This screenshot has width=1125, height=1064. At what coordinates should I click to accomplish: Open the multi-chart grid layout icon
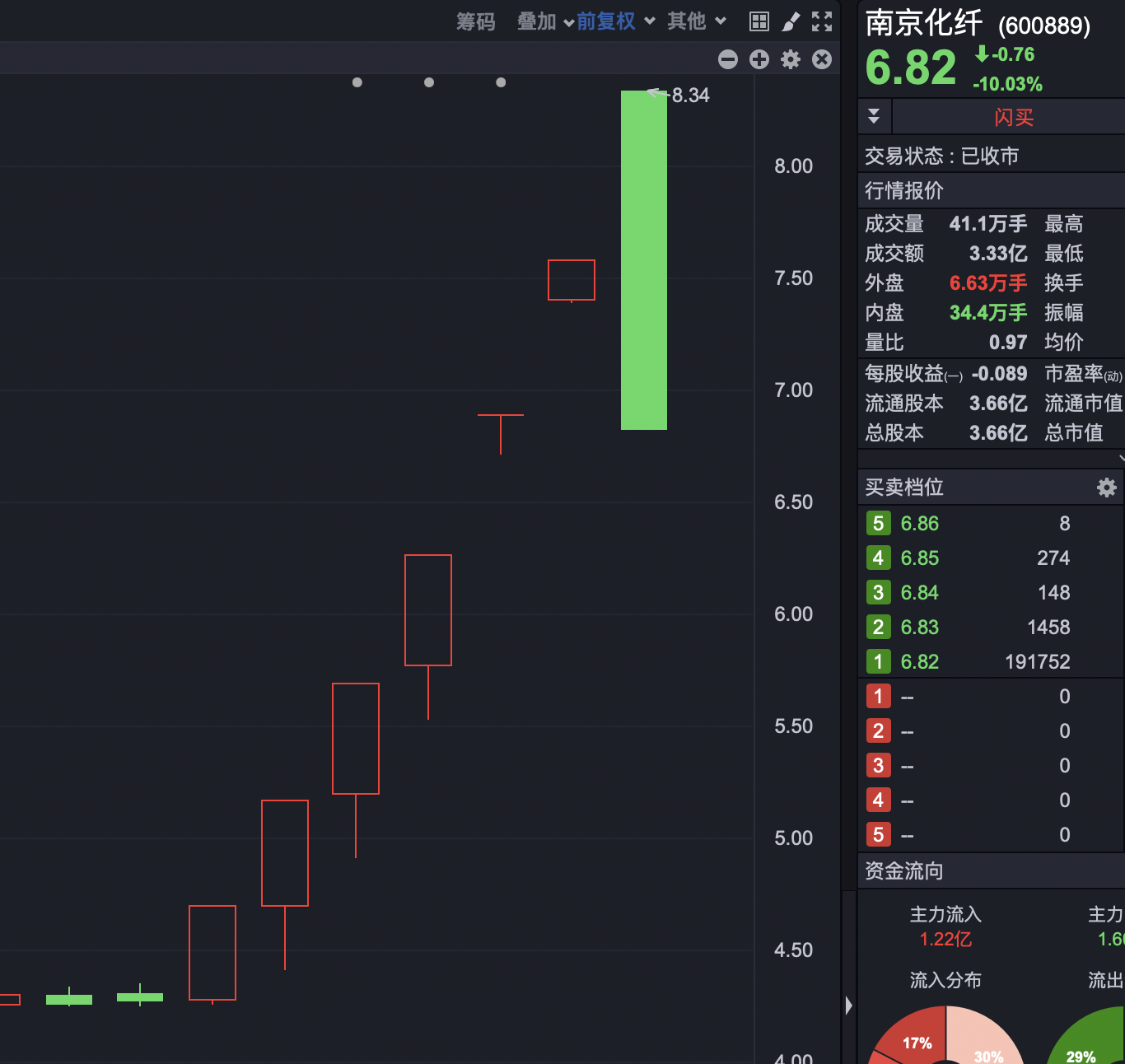[x=759, y=21]
